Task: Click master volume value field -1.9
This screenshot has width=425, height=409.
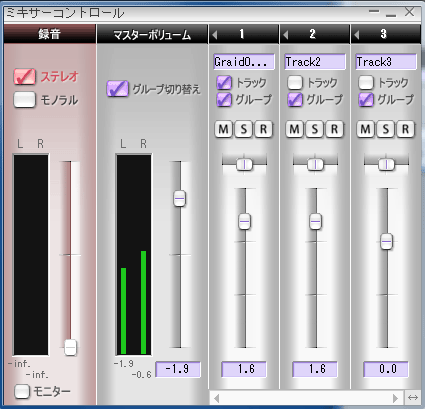Action: pos(178,369)
